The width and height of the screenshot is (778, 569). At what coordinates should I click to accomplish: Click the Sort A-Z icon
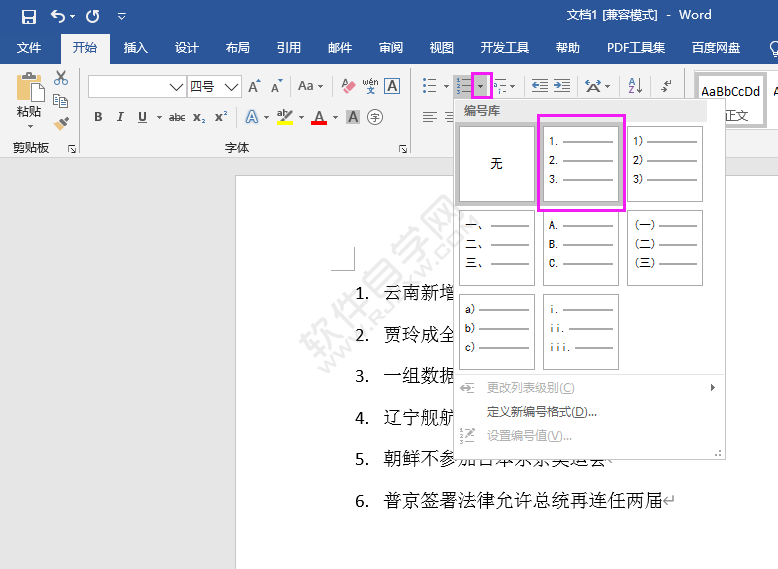coord(635,86)
